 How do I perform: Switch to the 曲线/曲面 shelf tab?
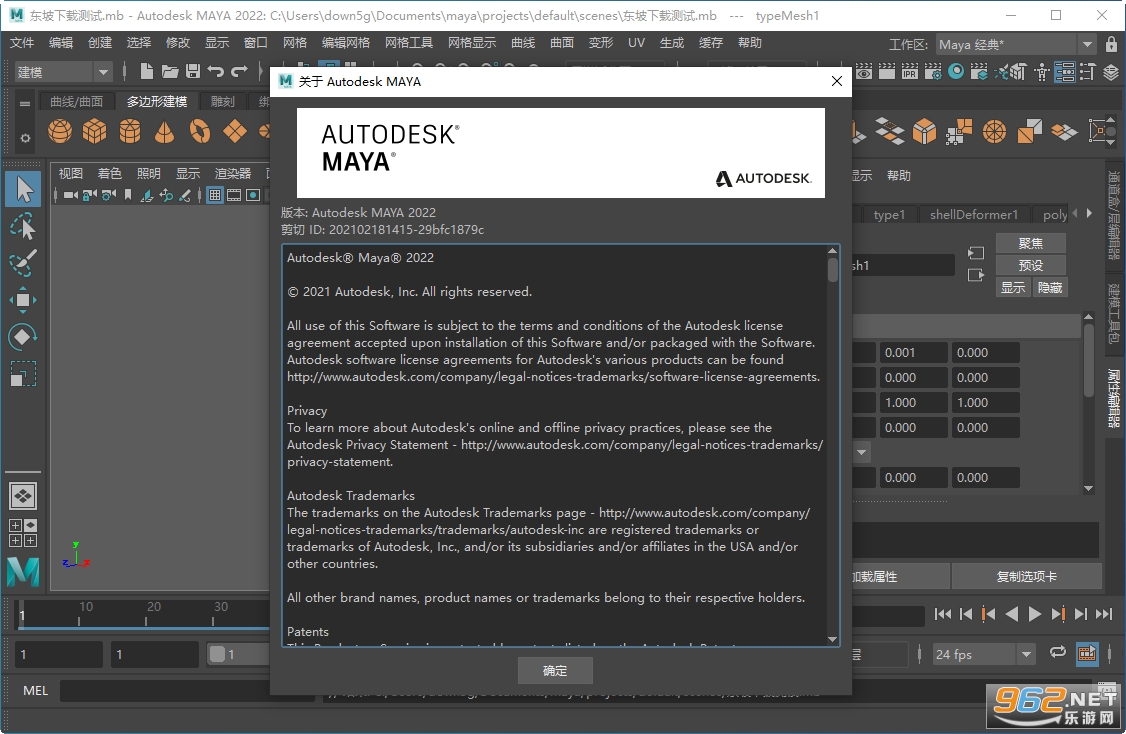pos(76,101)
